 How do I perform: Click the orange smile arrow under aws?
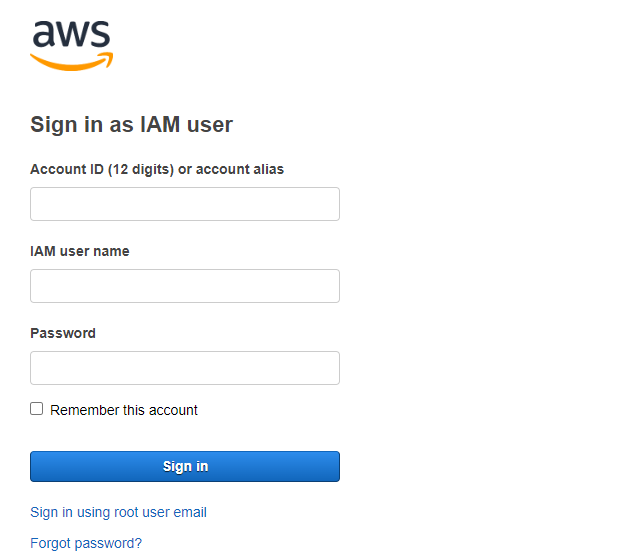point(71,63)
